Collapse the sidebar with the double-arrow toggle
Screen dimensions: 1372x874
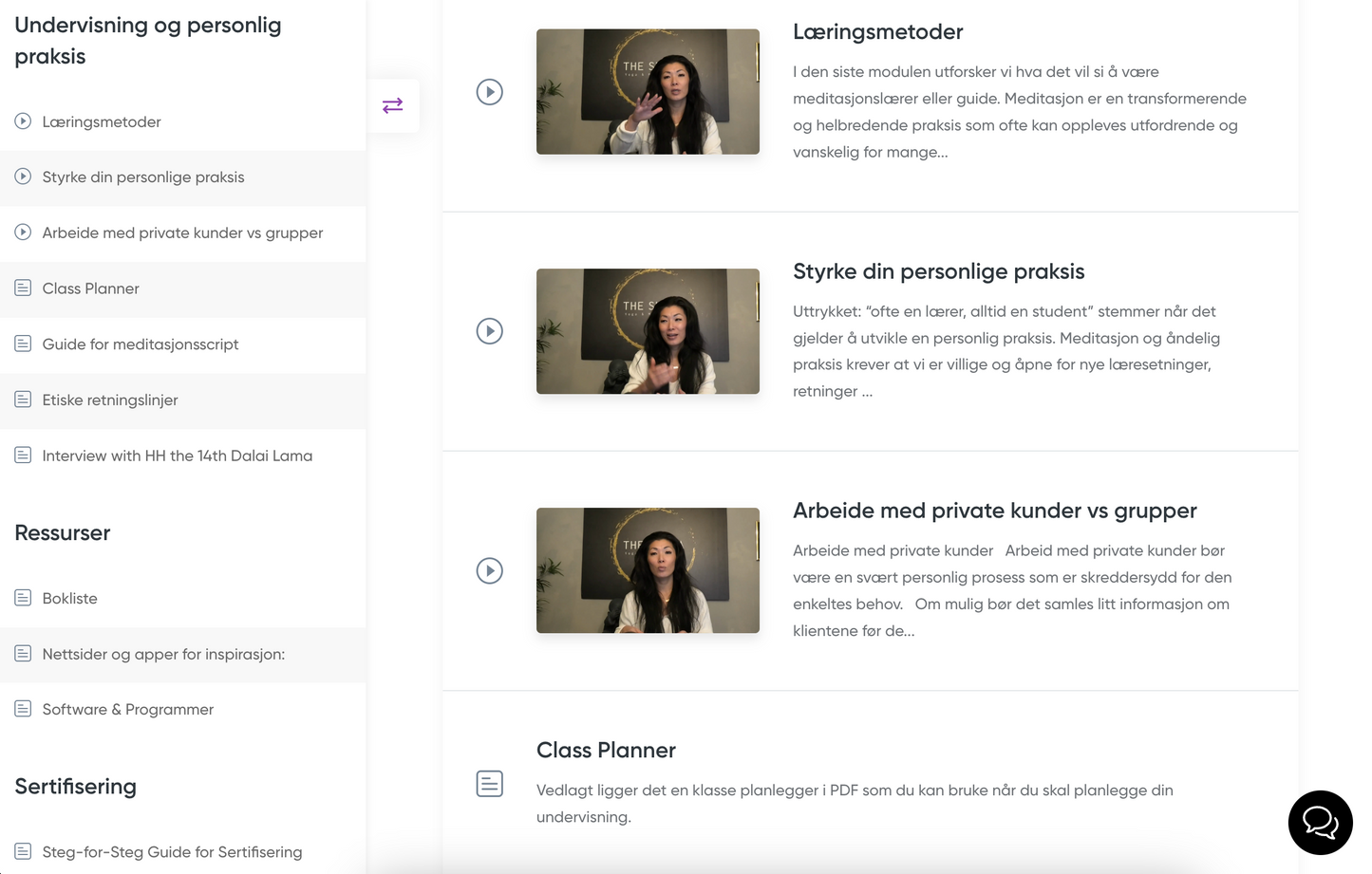(x=393, y=105)
